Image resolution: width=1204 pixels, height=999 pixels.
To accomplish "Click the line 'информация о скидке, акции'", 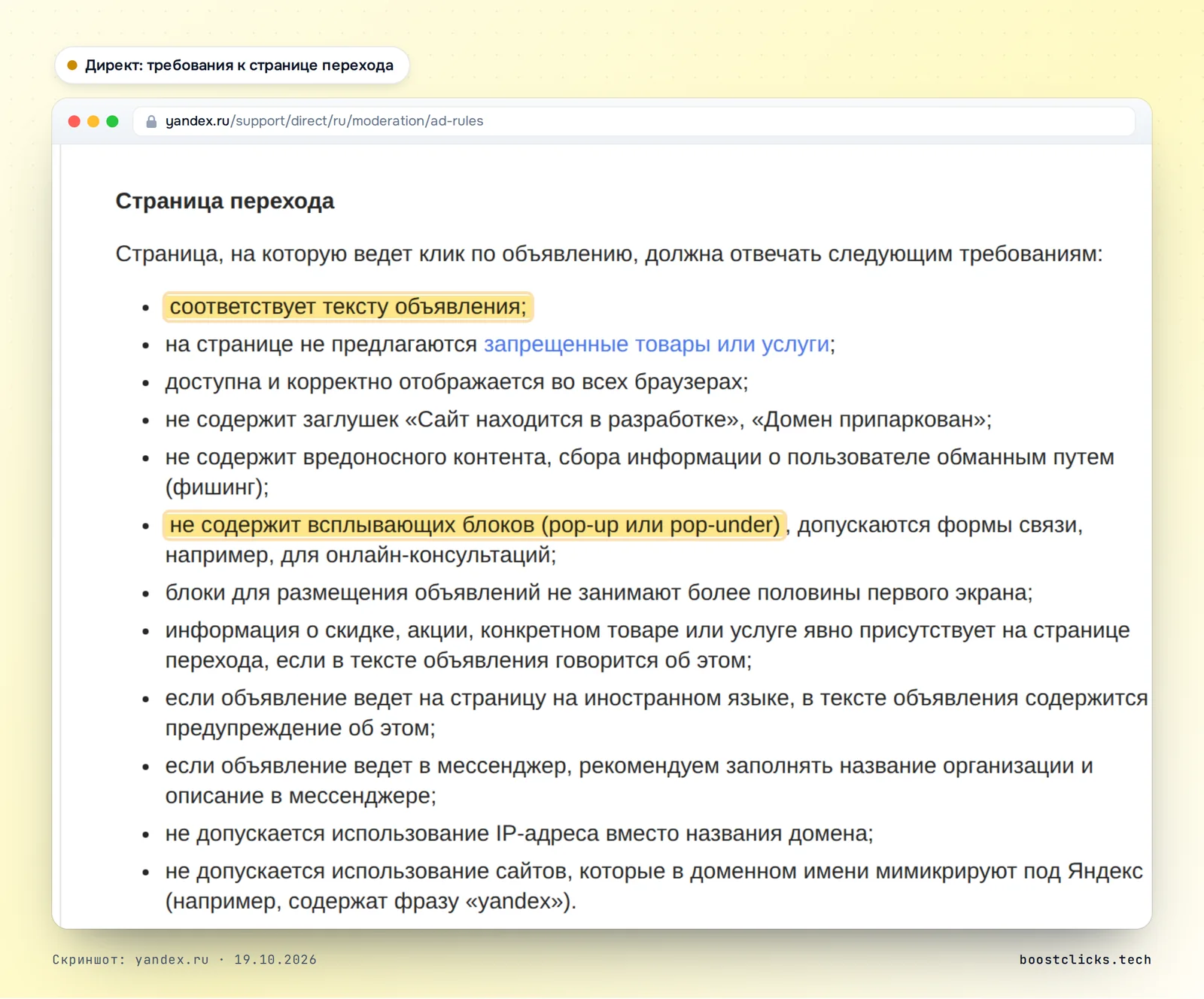I will point(647,645).
